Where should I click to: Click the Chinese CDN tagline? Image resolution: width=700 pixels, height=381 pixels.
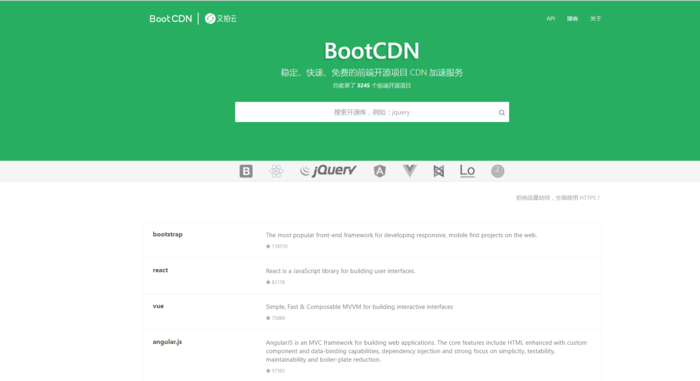point(372,72)
